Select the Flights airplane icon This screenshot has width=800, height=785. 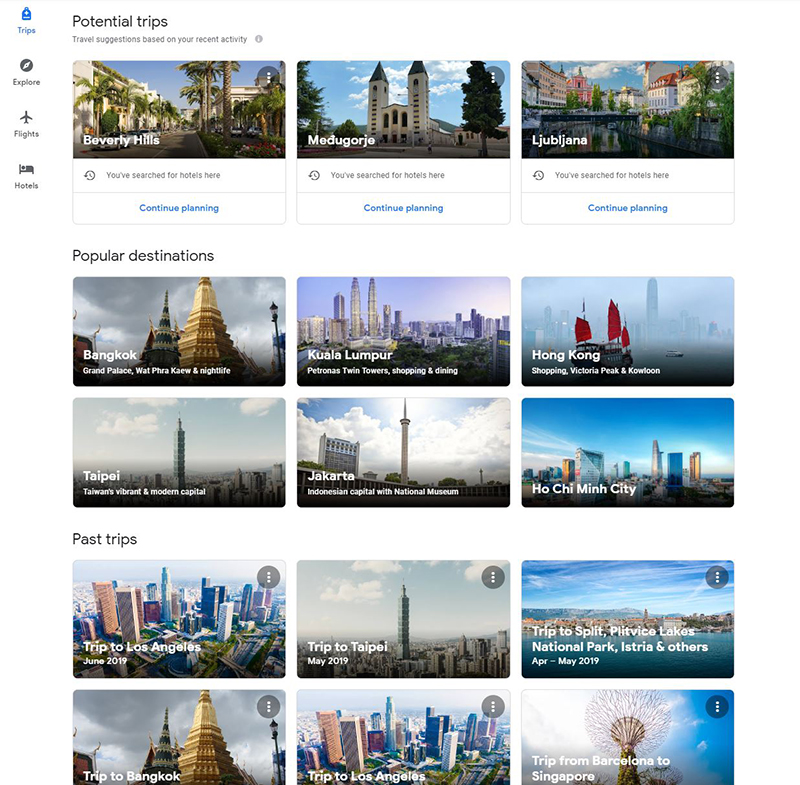point(26,118)
